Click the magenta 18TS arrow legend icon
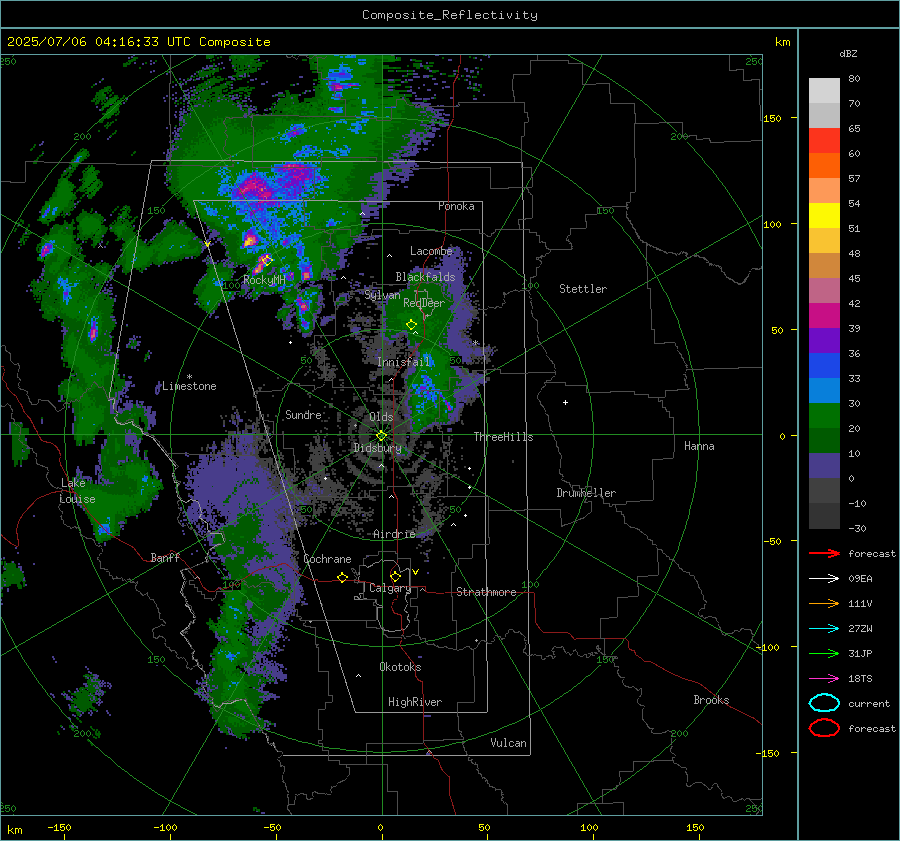The image size is (900, 841). (824, 679)
